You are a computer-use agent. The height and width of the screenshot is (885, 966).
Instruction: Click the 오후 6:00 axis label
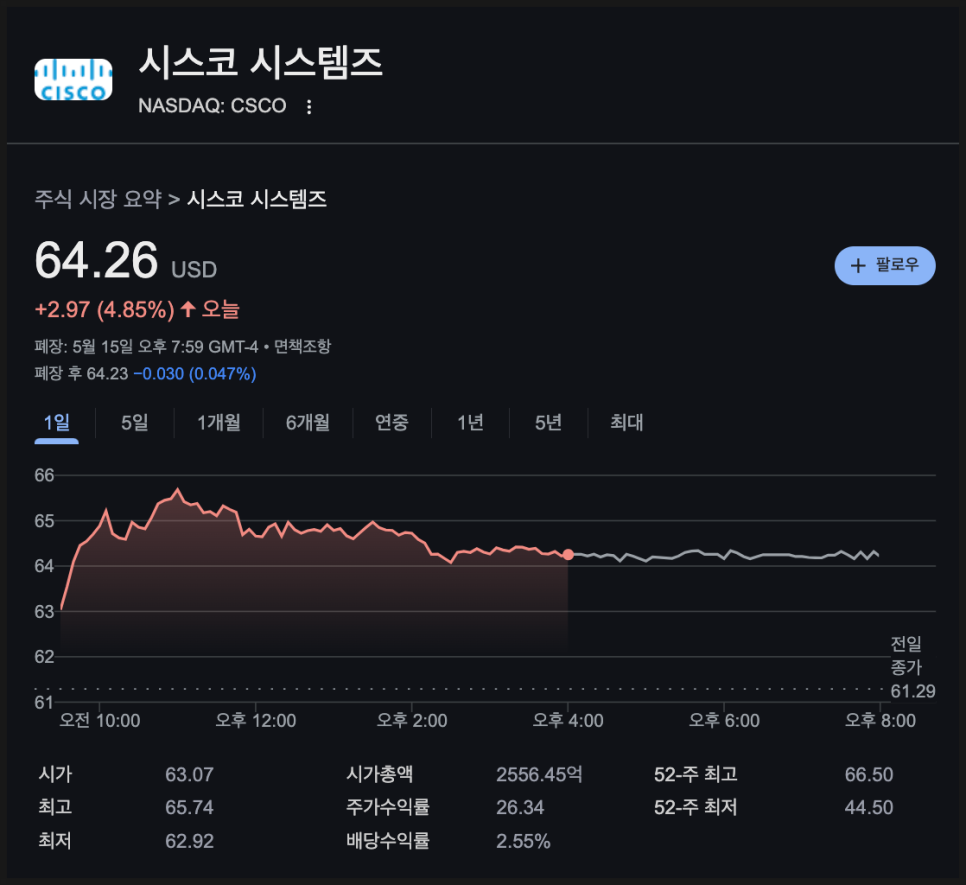[724, 721]
